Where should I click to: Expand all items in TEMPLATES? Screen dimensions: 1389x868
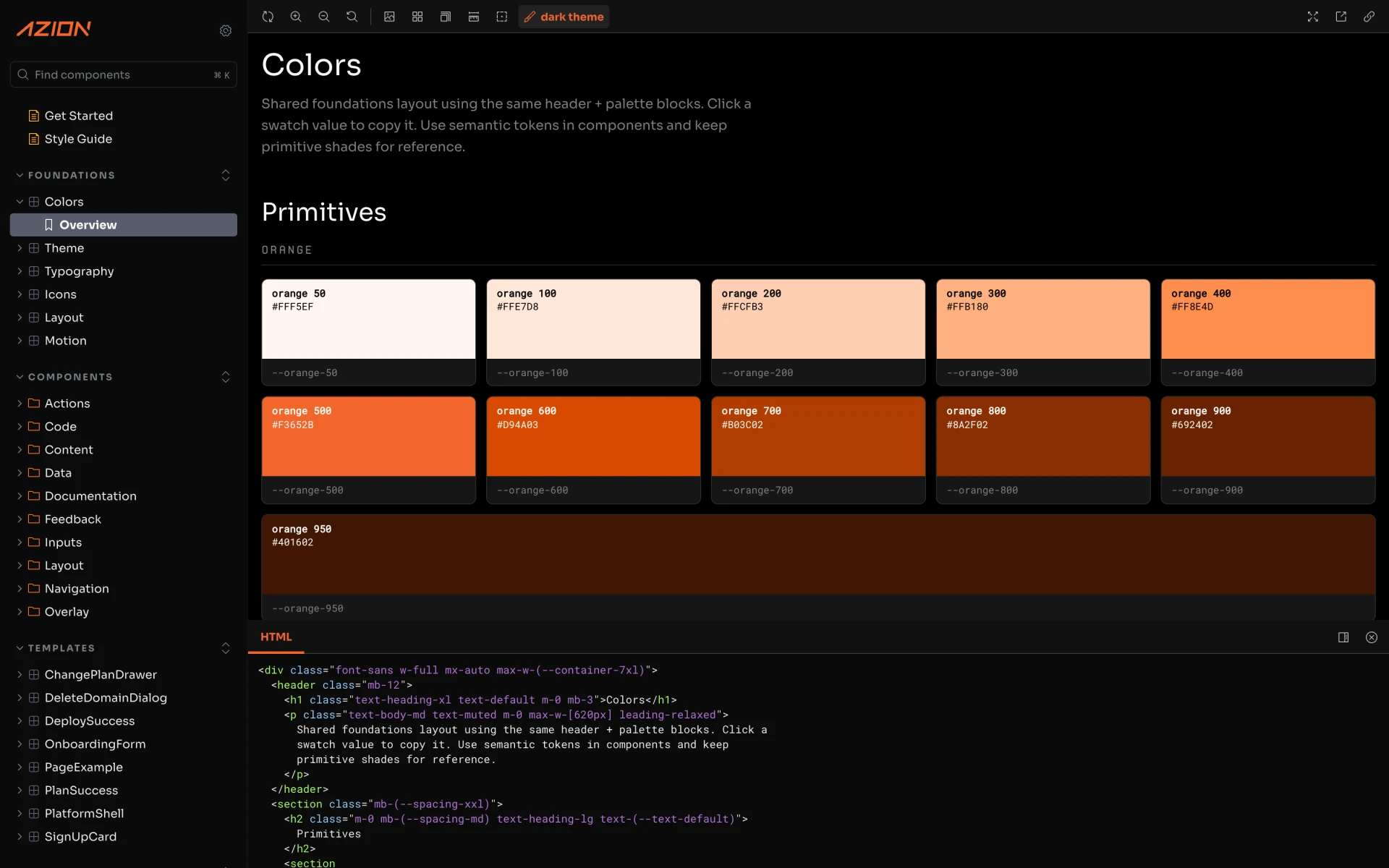(x=226, y=648)
